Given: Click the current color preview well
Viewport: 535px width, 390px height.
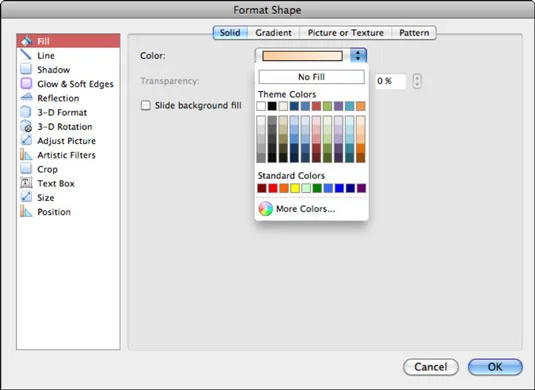Looking at the screenshot, I should click(302, 56).
